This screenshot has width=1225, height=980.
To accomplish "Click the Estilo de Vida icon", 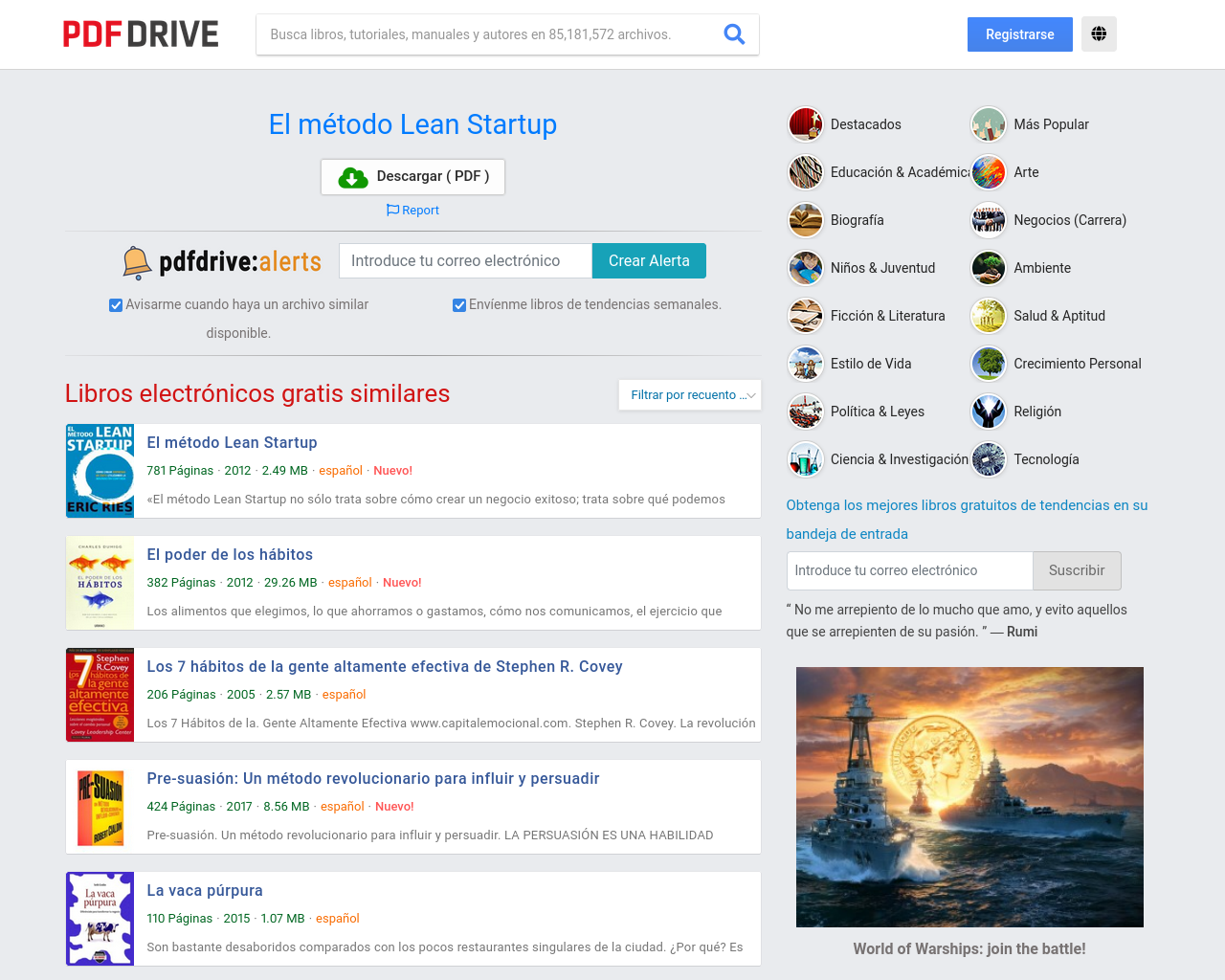I will pyautogui.click(x=806, y=364).
